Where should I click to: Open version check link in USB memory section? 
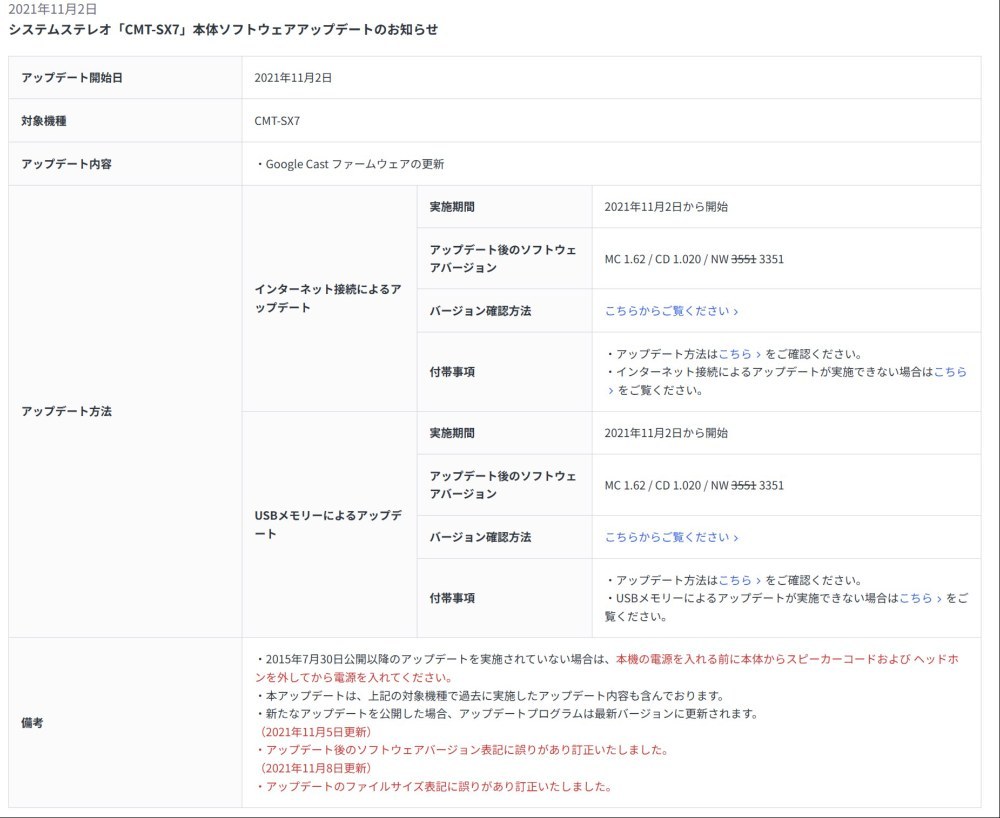click(x=671, y=537)
